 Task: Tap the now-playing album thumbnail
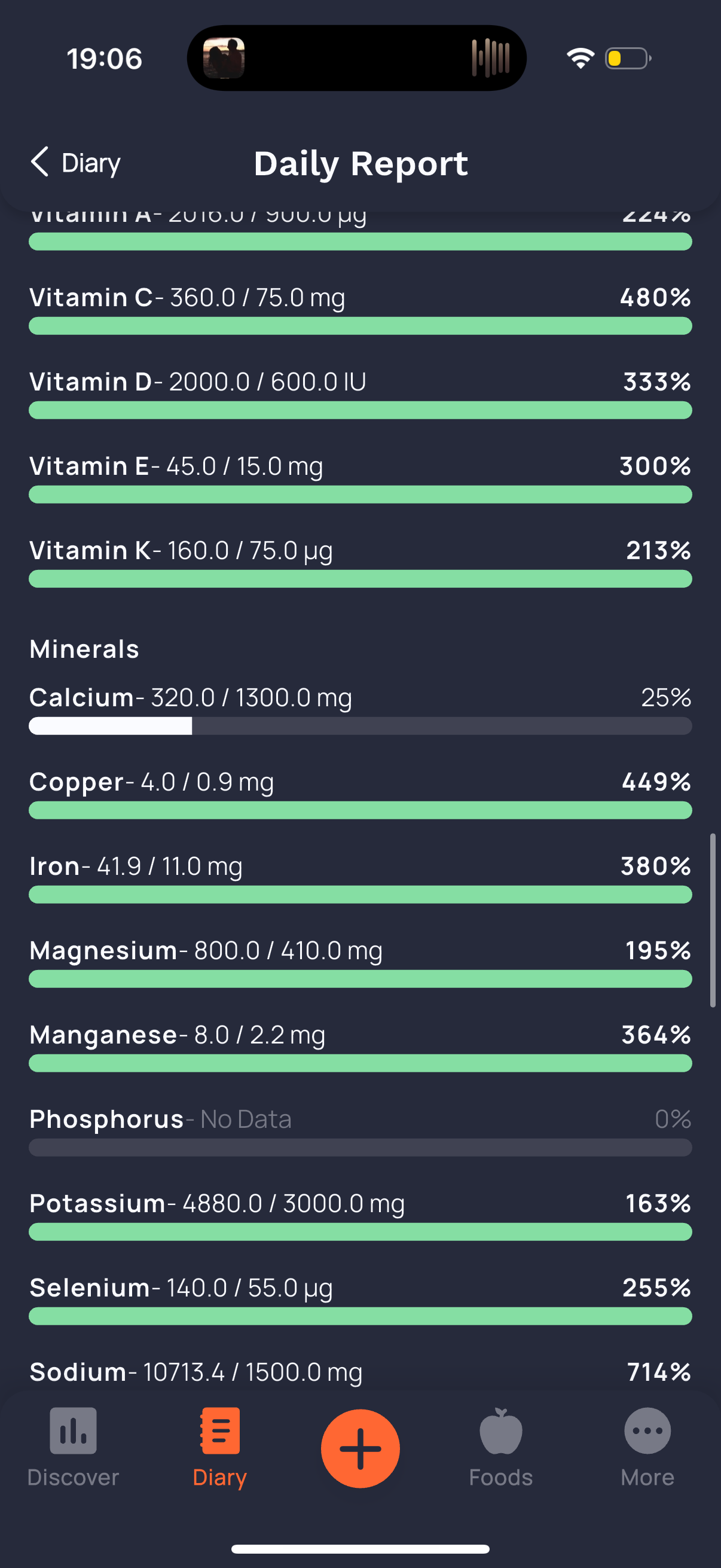[224, 58]
